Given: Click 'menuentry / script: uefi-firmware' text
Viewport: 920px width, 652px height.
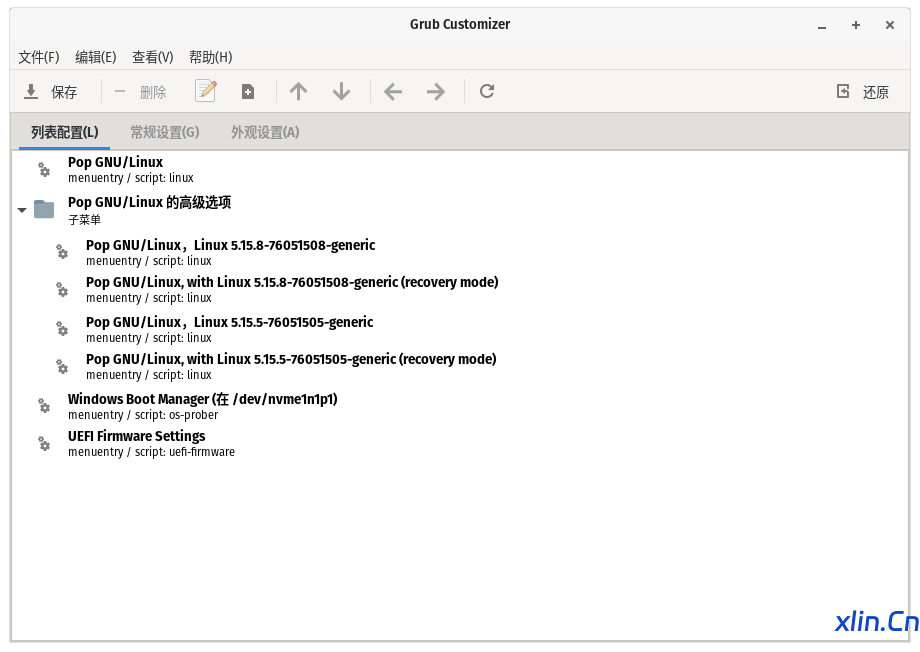Looking at the screenshot, I should click(x=151, y=452).
